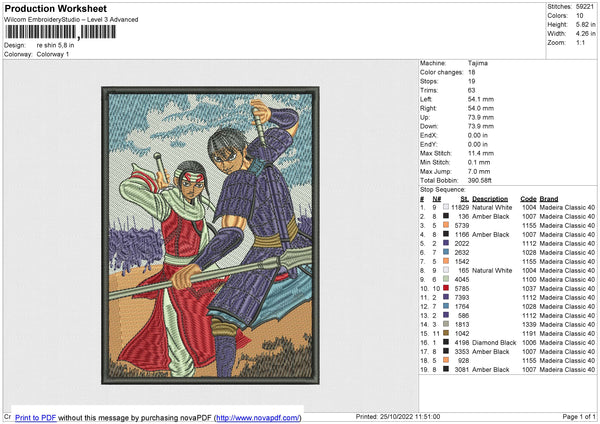Click 'Wilcom EmbroideryStudio – Level 3 Advanced' text
The image size is (600, 424).
(71, 20)
